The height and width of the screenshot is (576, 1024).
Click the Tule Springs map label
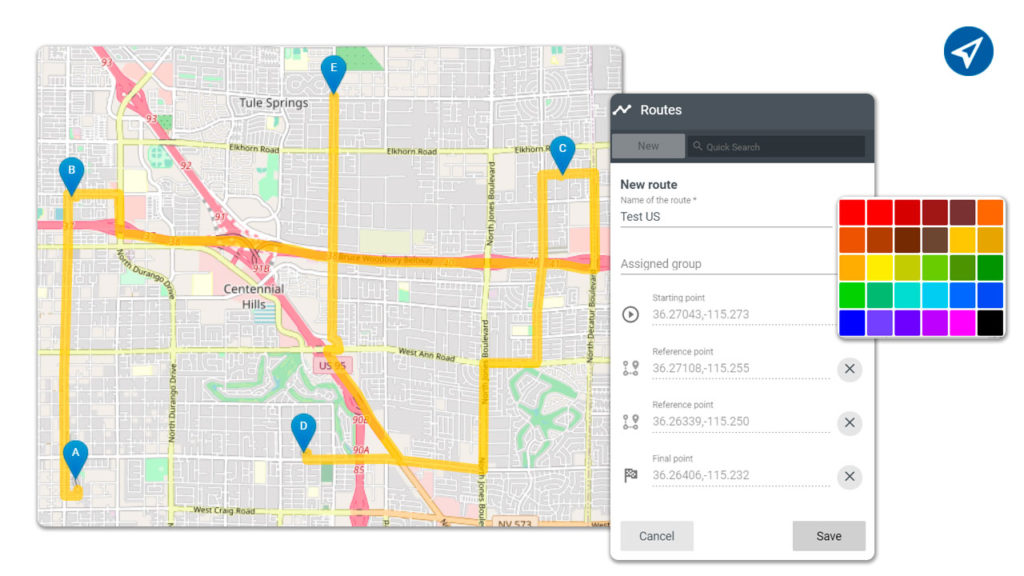273,103
